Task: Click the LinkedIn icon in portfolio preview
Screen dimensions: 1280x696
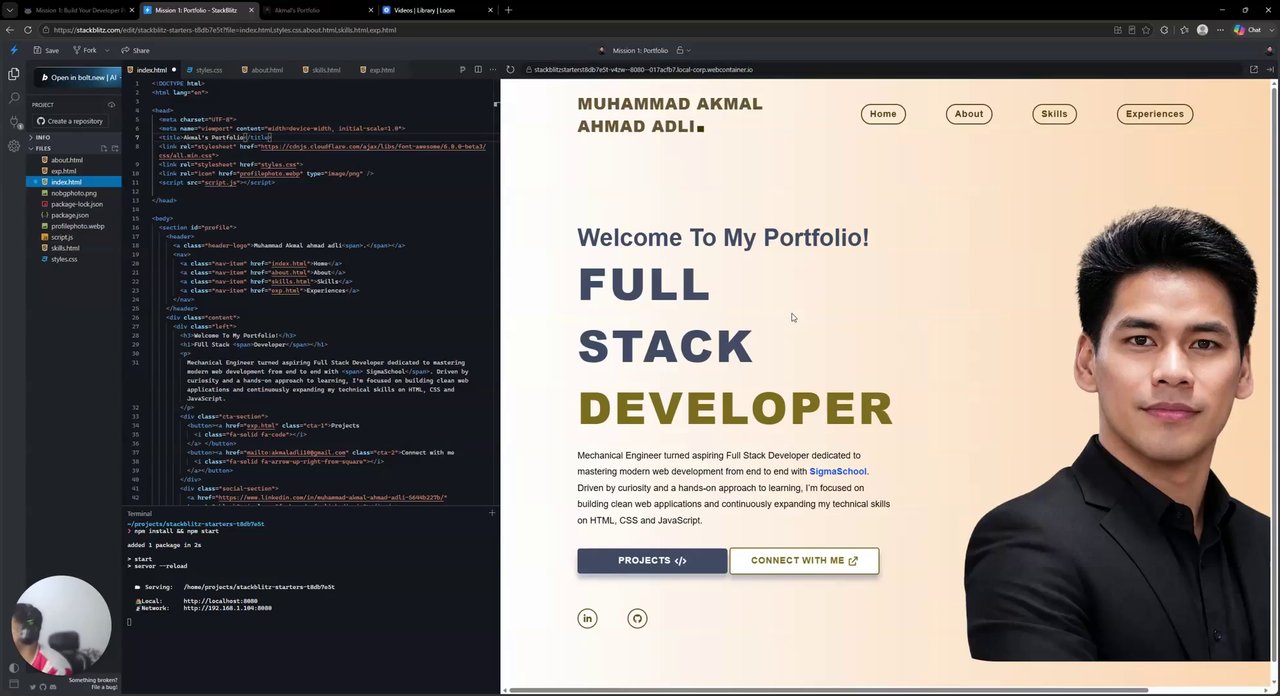Action: pyautogui.click(x=587, y=618)
